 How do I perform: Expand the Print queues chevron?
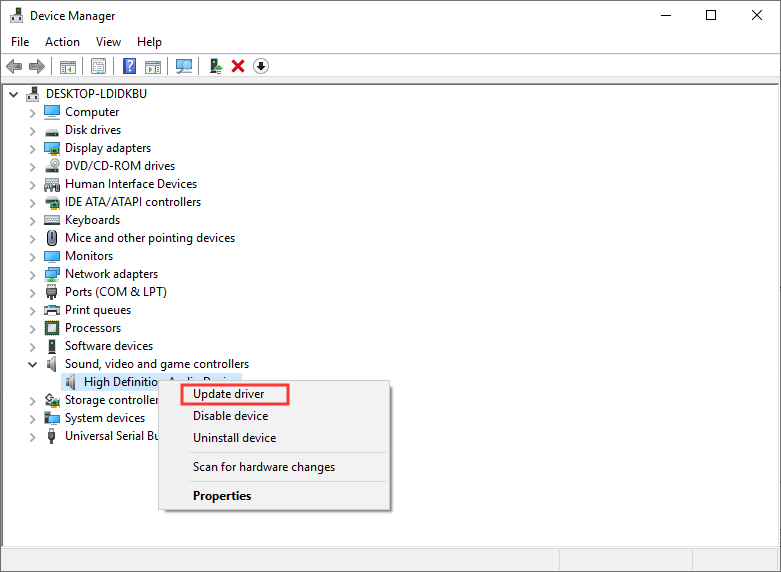click(x=32, y=311)
